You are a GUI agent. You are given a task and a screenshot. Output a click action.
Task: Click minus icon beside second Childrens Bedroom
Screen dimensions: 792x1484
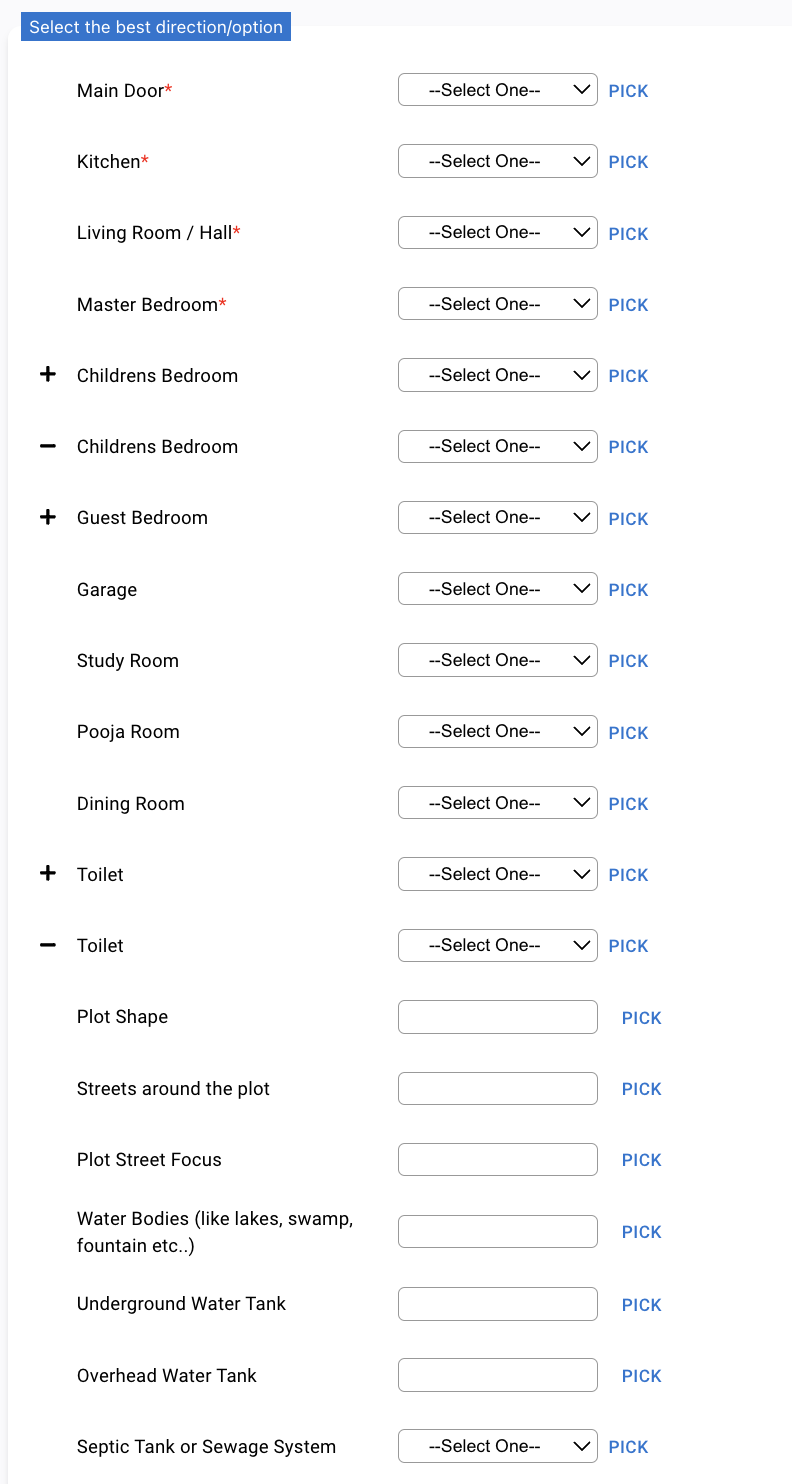click(47, 446)
